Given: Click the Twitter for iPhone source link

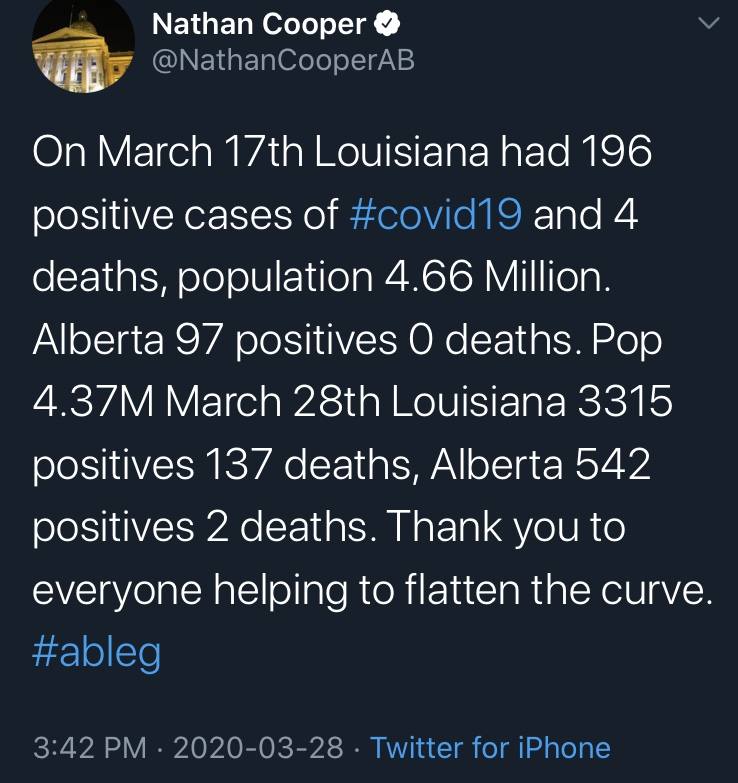Looking at the screenshot, I should [x=490, y=748].
